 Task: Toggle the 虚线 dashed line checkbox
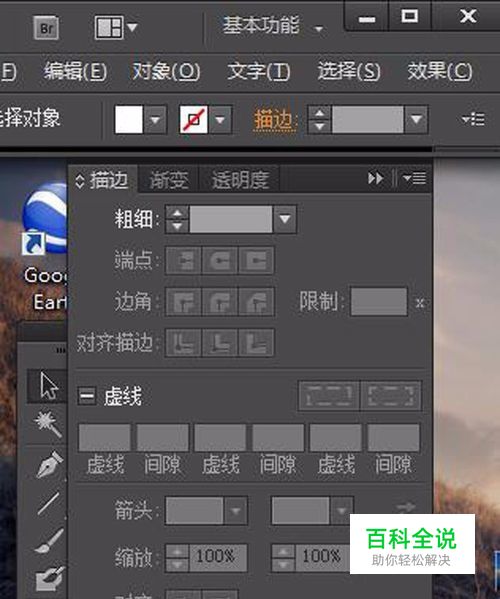(x=87, y=396)
